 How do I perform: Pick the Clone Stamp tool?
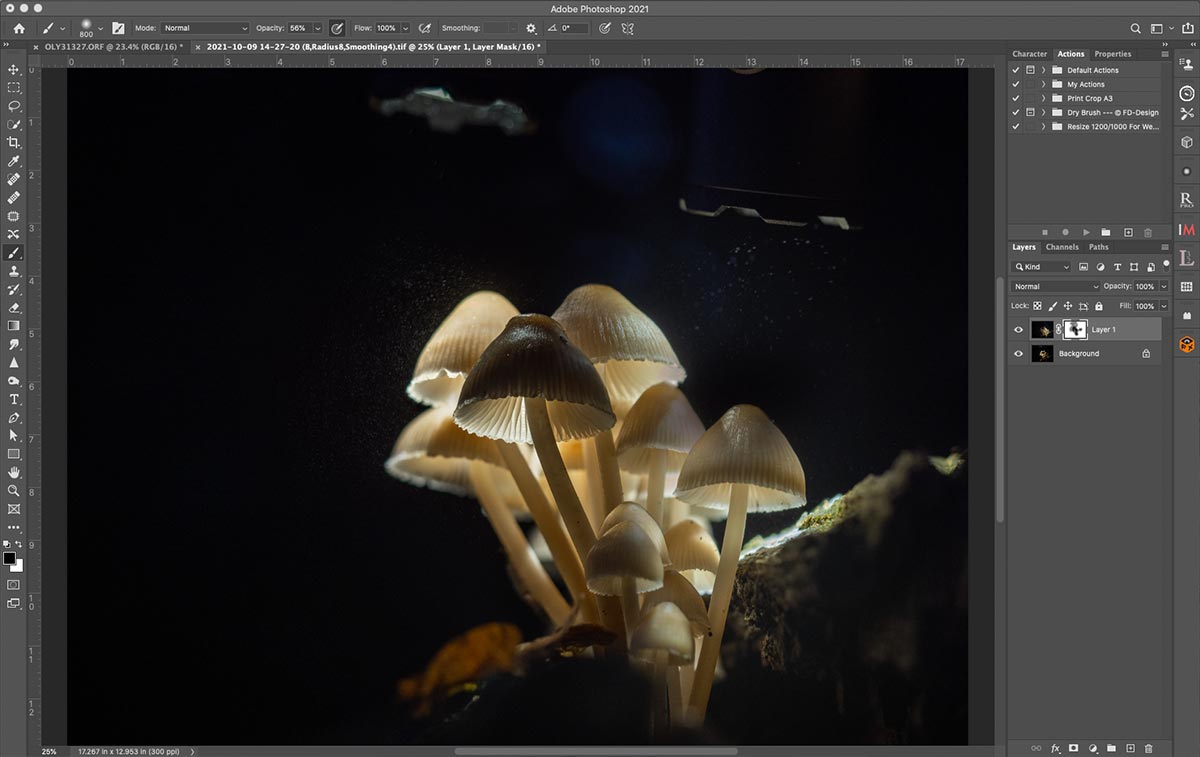[x=14, y=271]
